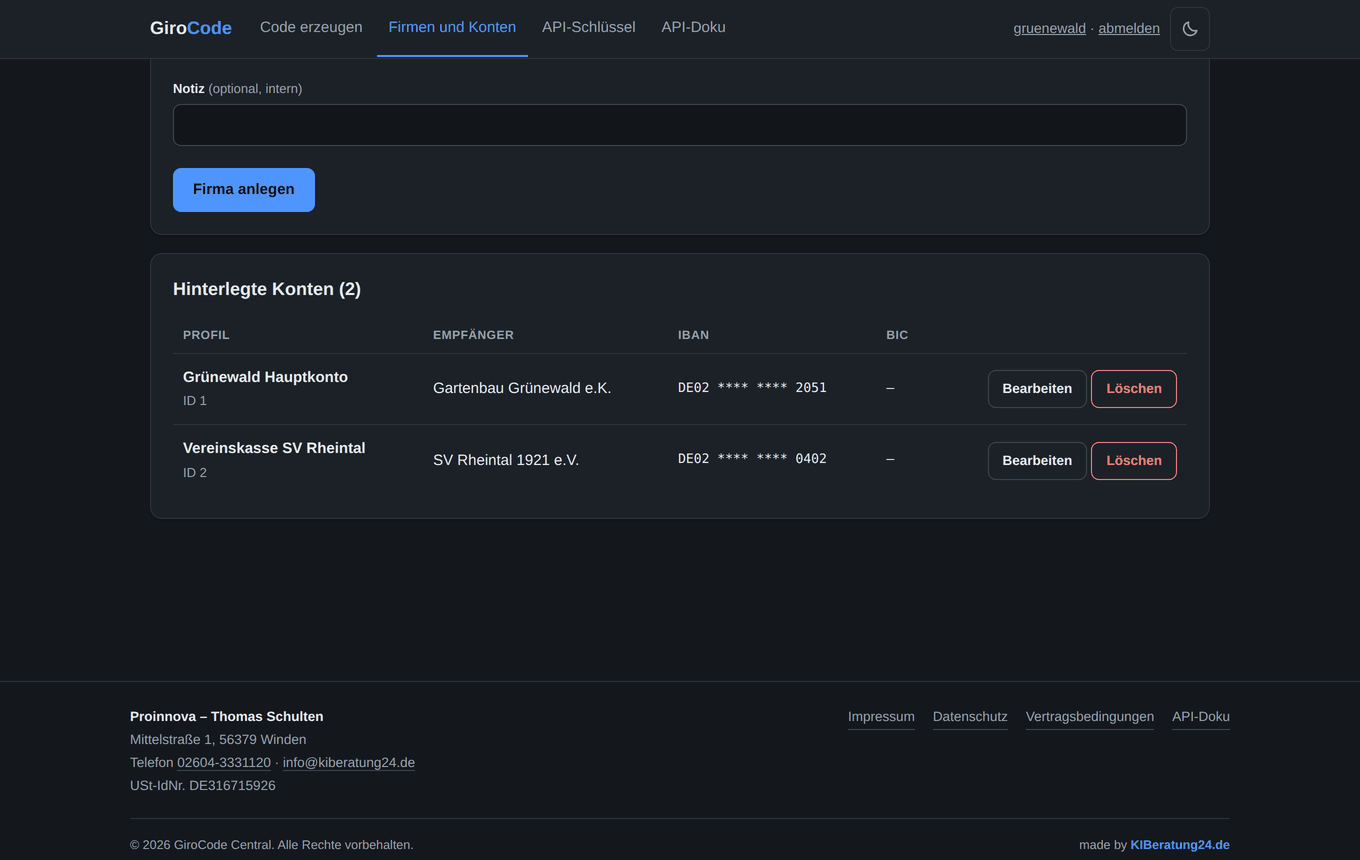Open API-Doku in top navigation
1360x860 pixels.
coord(693,27)
